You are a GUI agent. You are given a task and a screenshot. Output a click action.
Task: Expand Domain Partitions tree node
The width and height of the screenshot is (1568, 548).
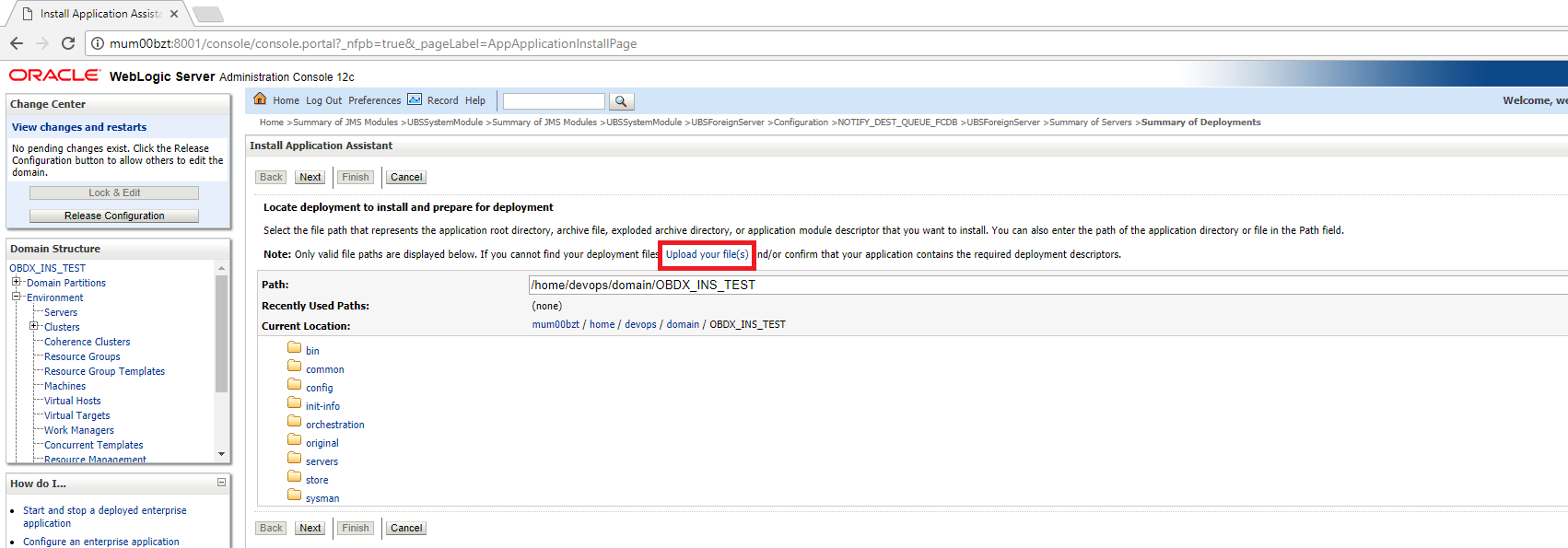click(x=16, y=282)
